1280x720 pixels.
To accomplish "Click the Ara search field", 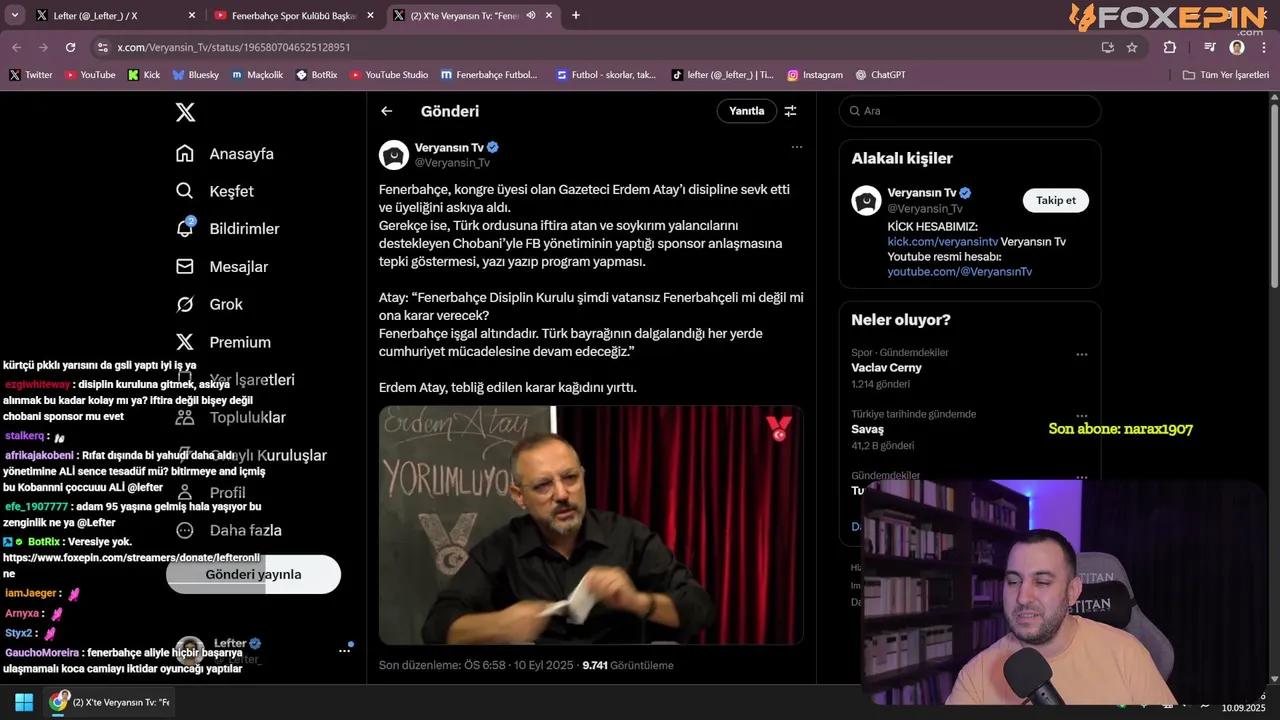I will click(x=970, y=111).
